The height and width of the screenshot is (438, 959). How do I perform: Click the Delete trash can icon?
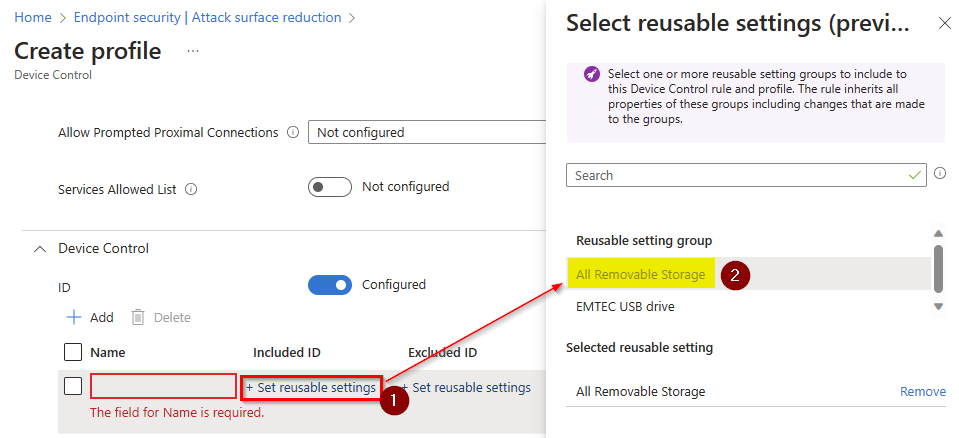point(139,317)
